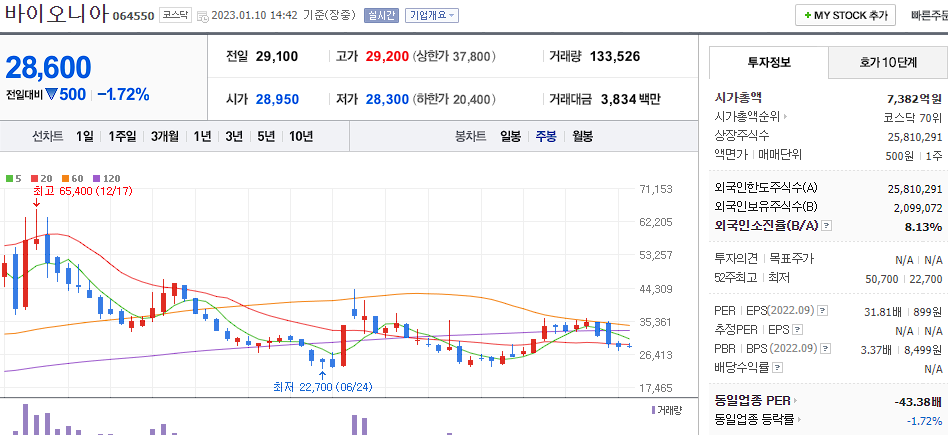Click the 상장주식수 value 25,810,291

click(915, 137)
